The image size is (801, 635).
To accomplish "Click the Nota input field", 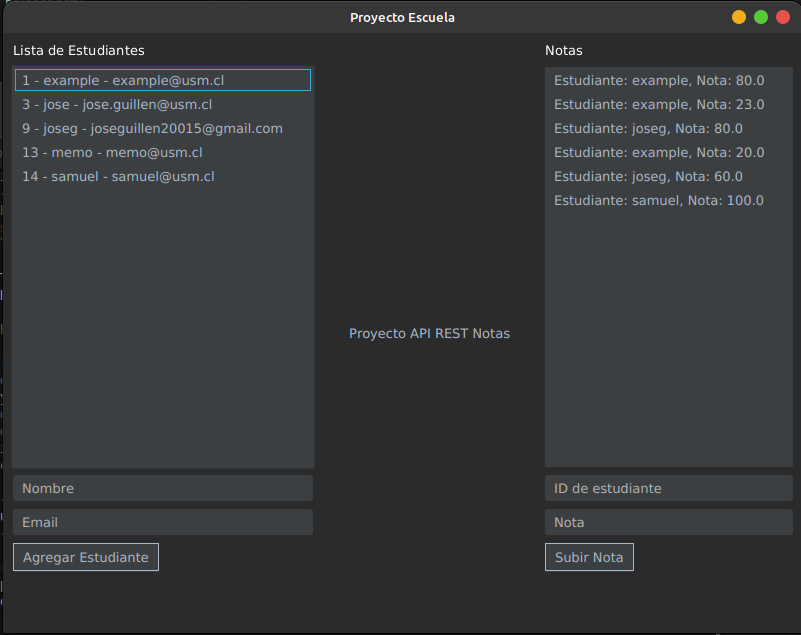I will pos(668,522).
